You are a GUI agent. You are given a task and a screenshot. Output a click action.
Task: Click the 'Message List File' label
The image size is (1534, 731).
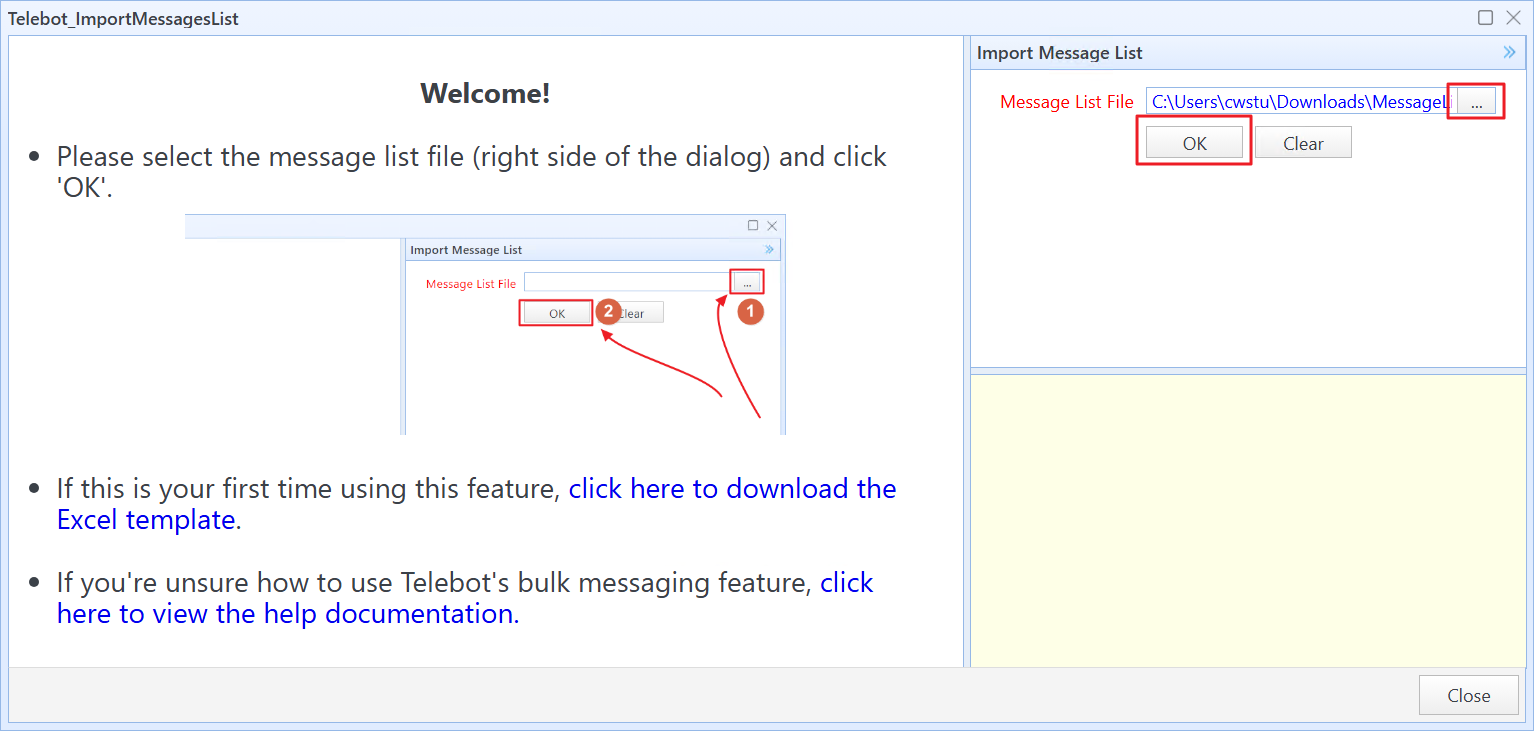tap(1067, 102)
